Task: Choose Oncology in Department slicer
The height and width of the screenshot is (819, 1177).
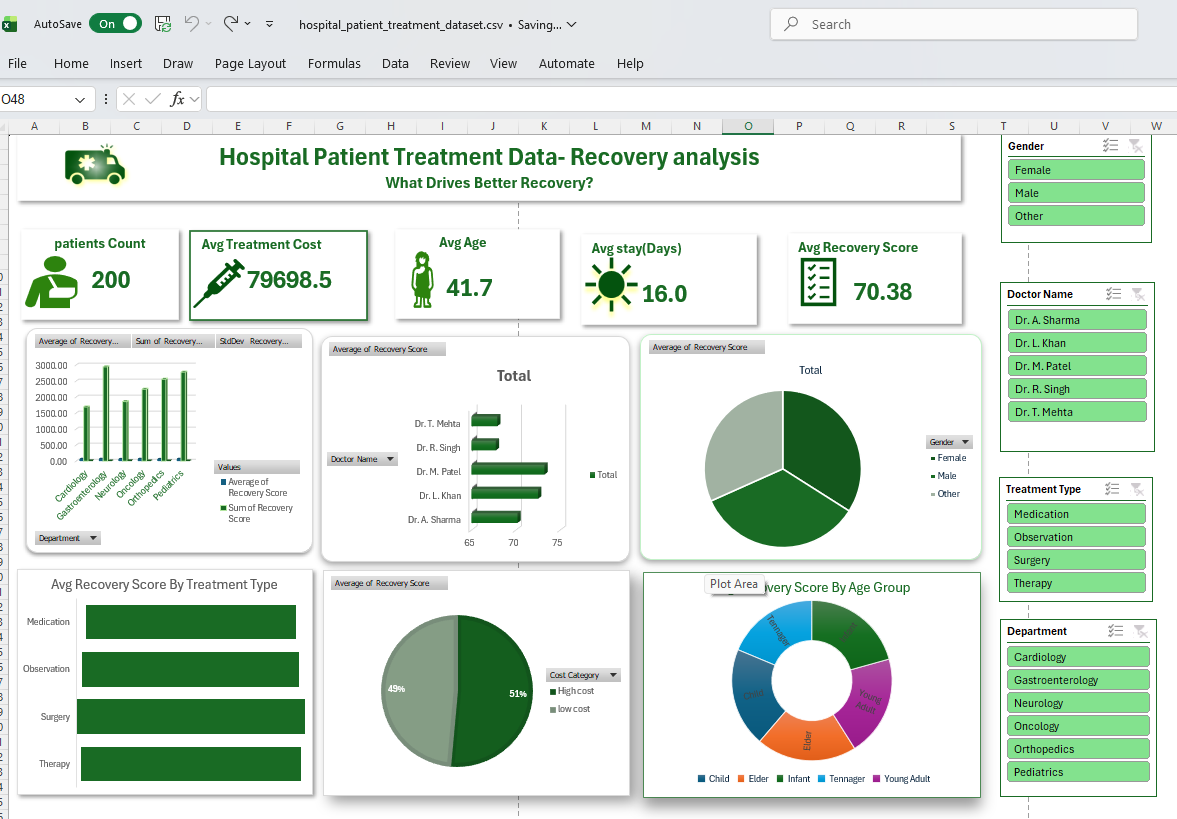Action: (1078, 726)
